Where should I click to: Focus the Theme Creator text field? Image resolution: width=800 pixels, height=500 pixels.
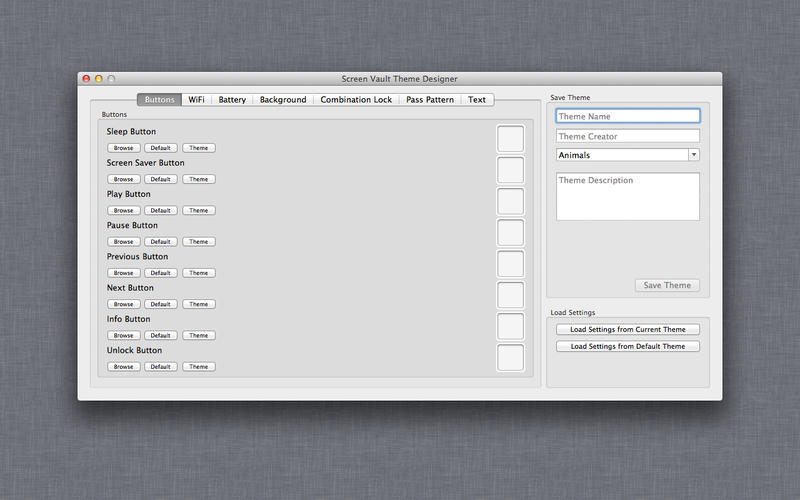tap(627, 136)
